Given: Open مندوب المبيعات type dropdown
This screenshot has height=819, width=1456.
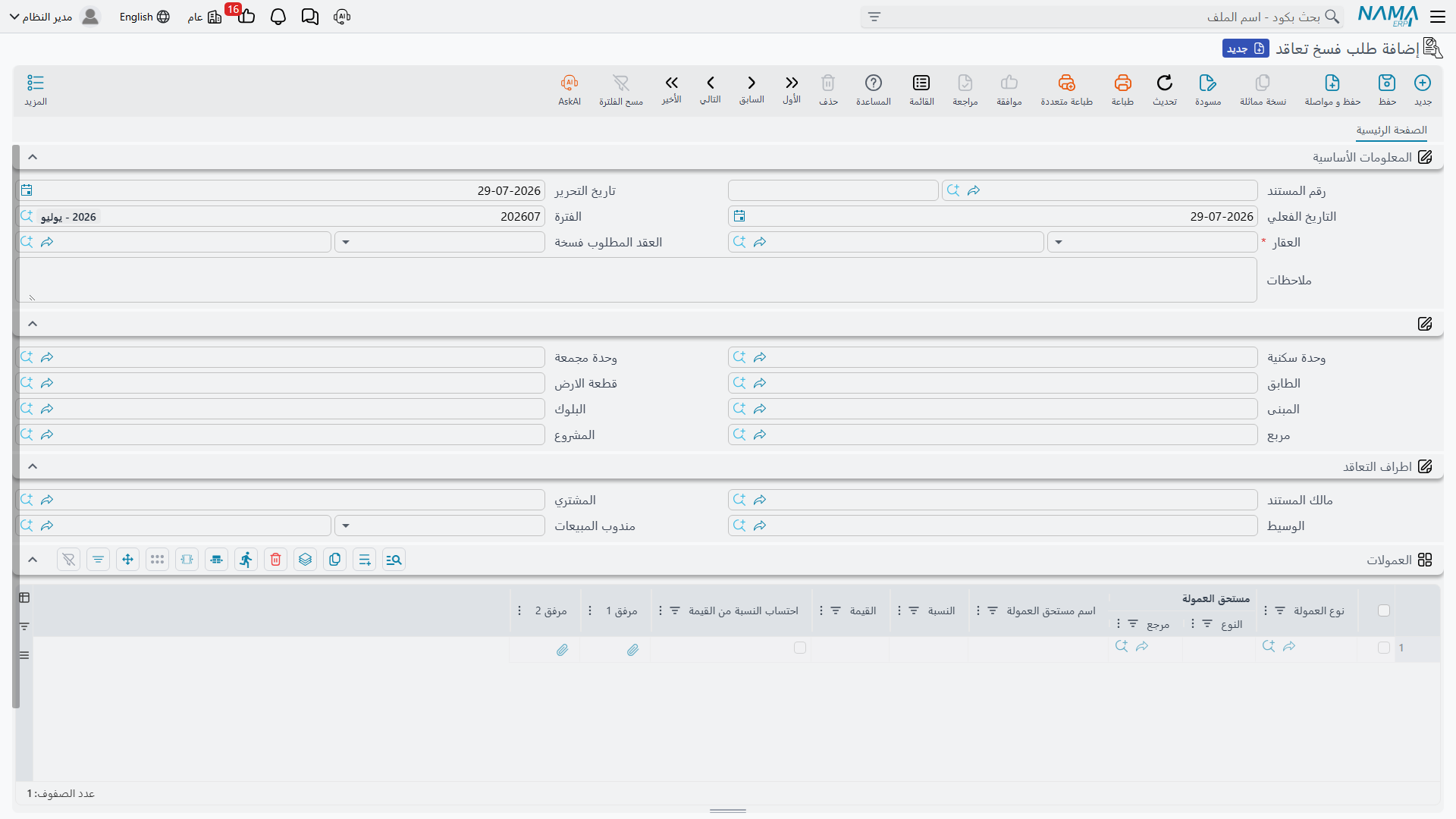Looking at the screenshot, I should 346,526.
